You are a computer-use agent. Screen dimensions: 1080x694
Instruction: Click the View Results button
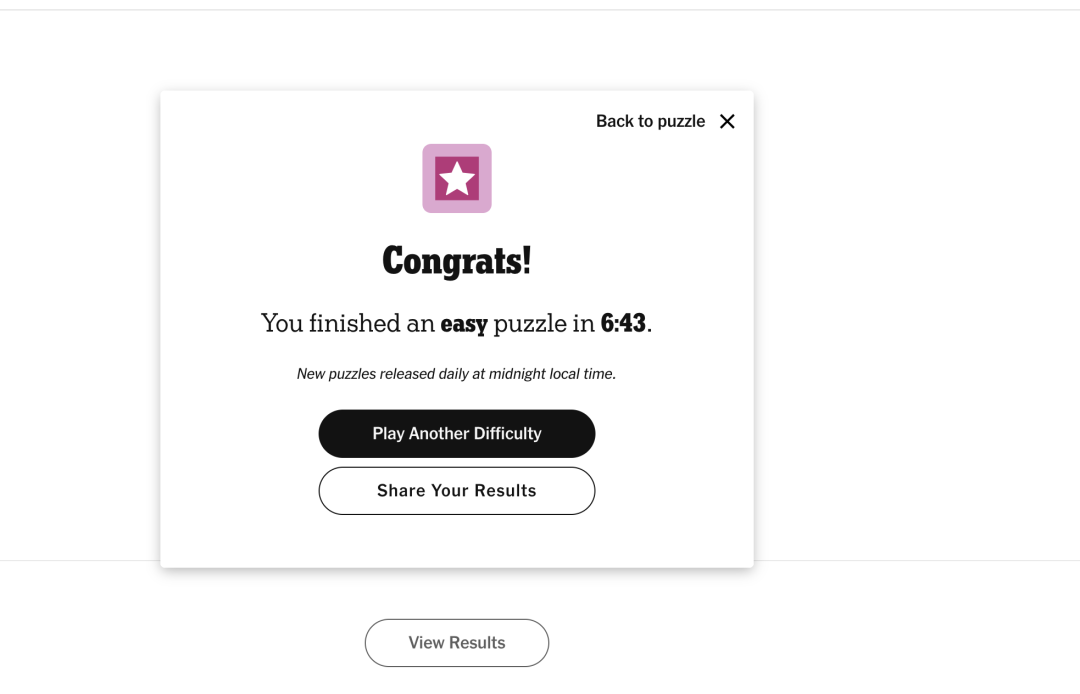(457, 643)
